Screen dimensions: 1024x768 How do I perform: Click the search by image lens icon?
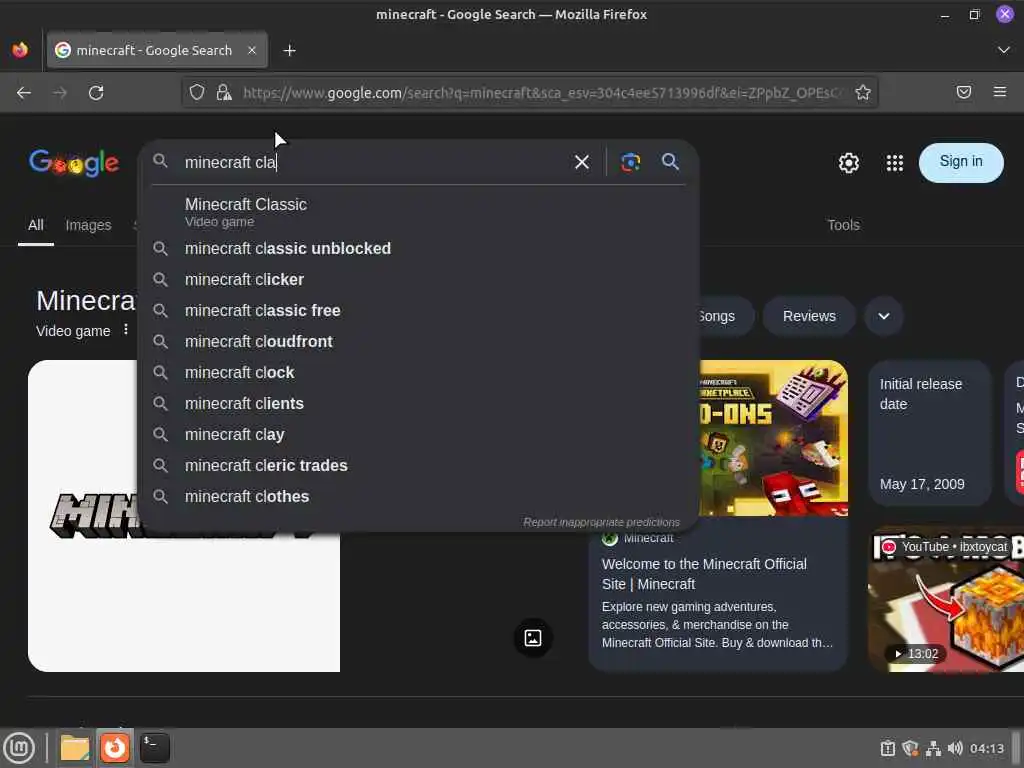[630, 162]
